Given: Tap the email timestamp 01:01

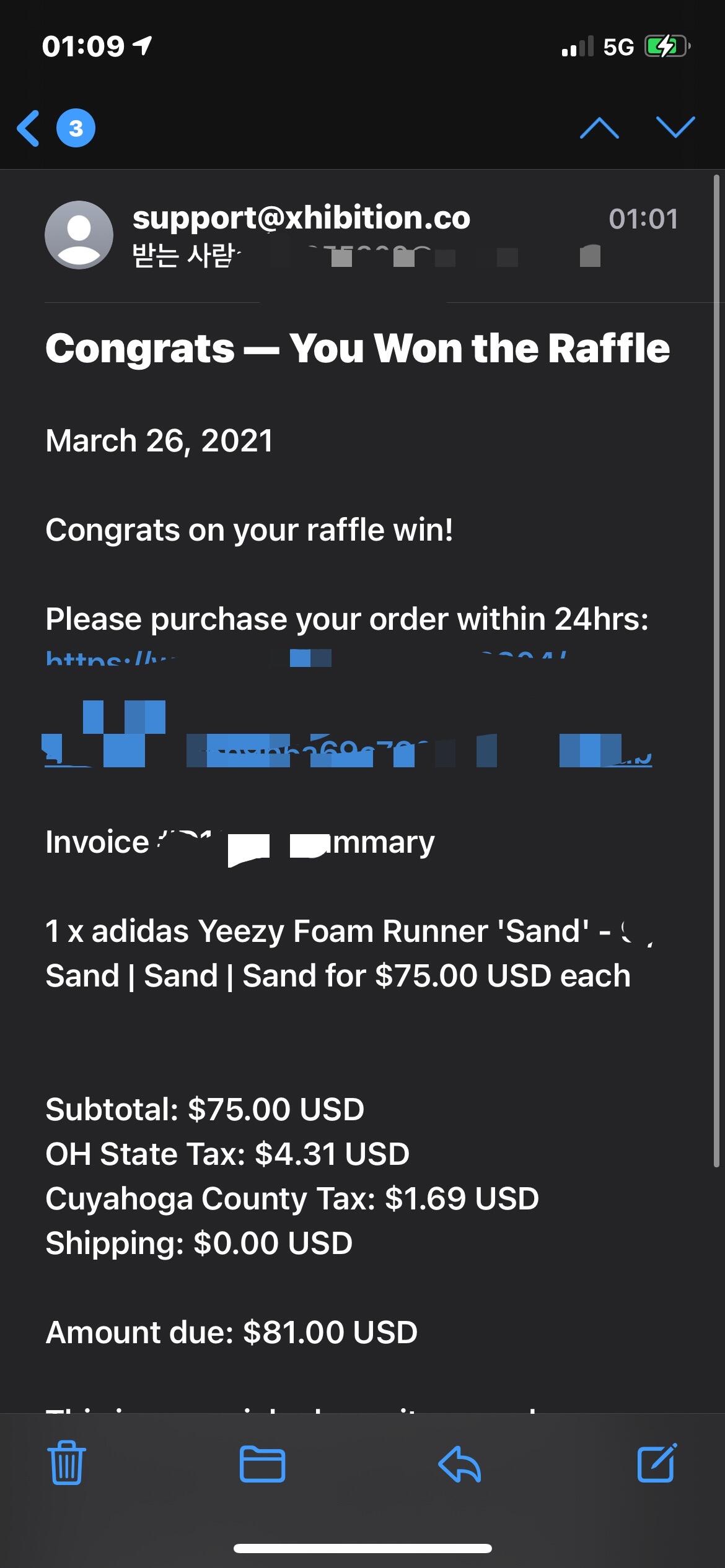Looking at the screenshot, I should [643, 219].
